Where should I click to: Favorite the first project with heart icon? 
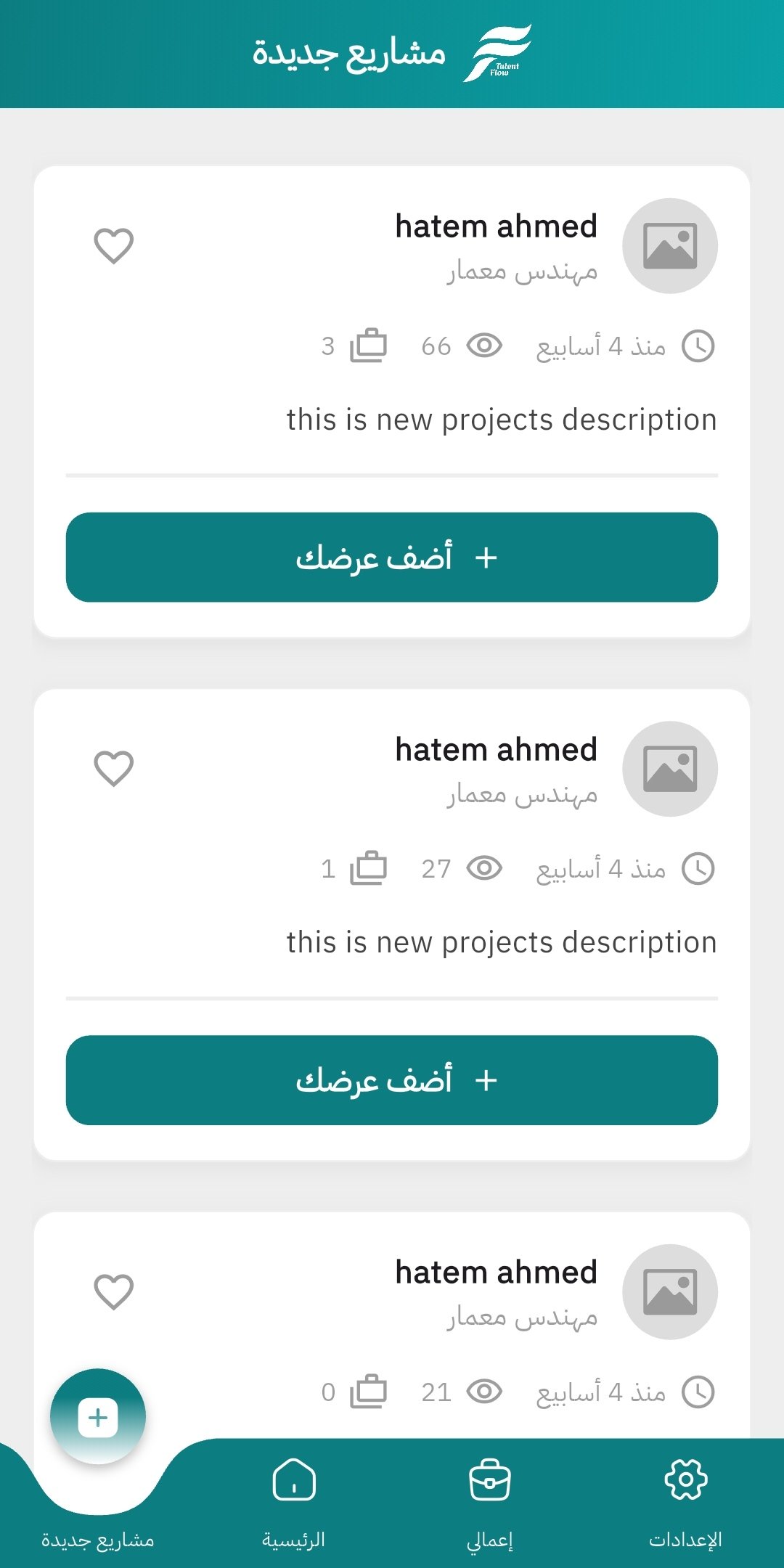[114, 245]
